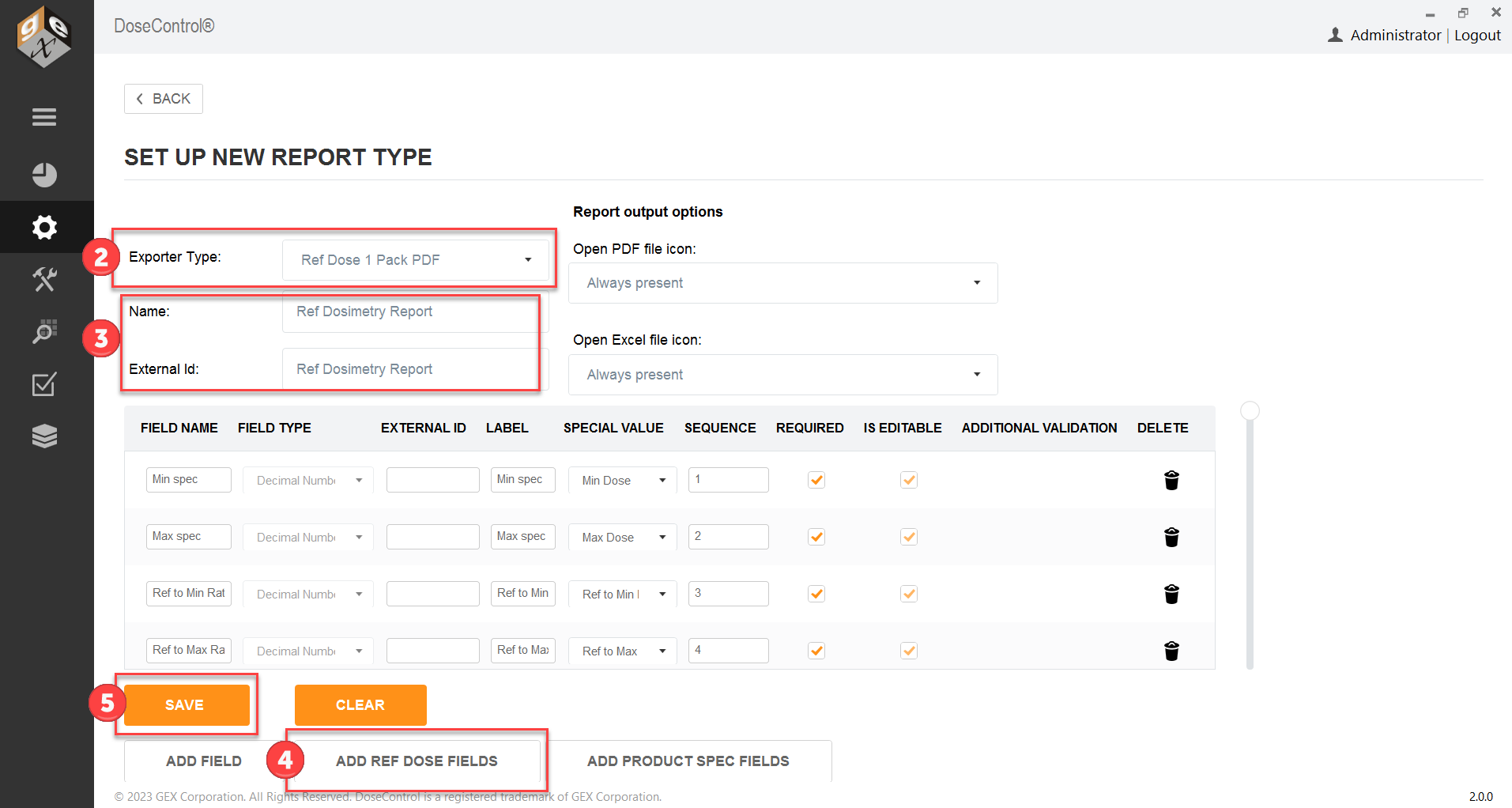1512x808 pixels.
Task: Uncheck Required for Min spec row
Action: 816,480
